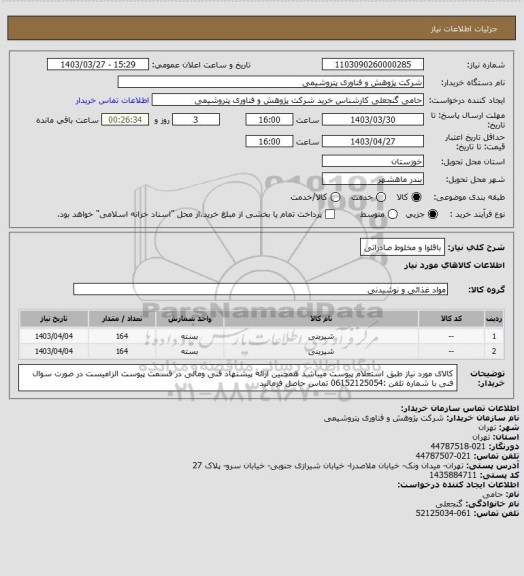Select the خدمت radio button

click(381, 197)
